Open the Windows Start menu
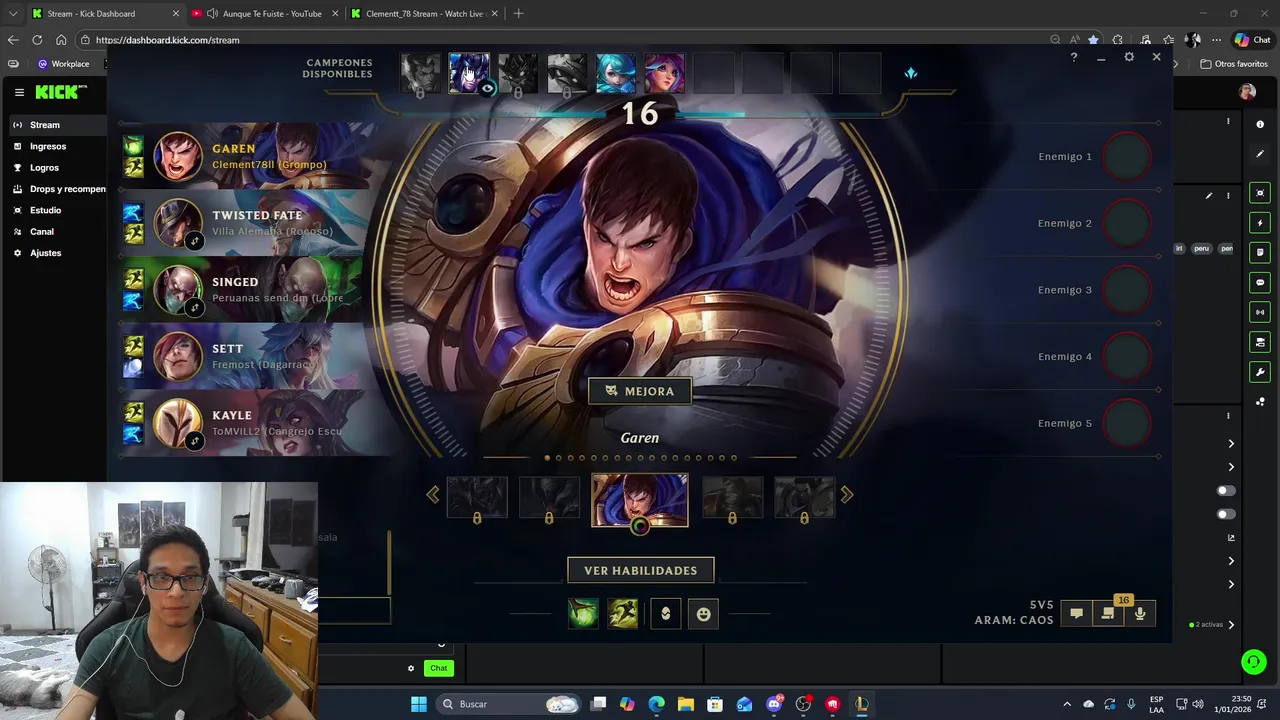 tap(419, 704)
